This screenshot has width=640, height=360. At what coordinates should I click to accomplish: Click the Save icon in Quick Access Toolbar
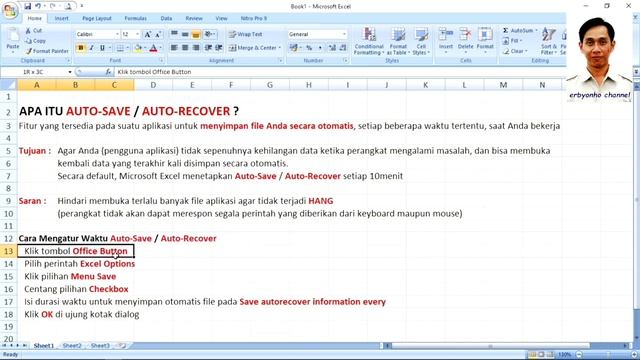point(27,6)
